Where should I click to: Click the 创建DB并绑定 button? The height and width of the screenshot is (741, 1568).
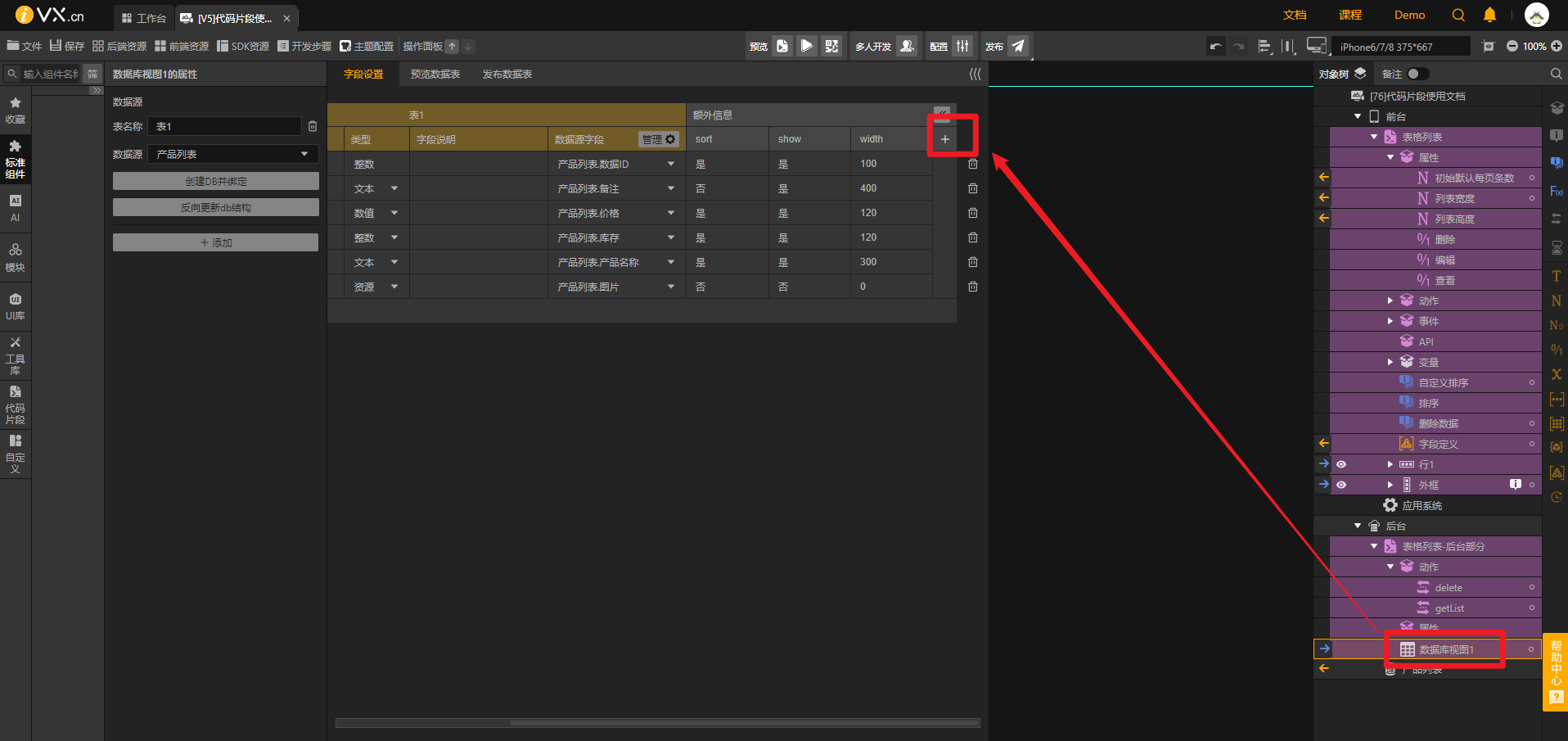[216, 181]
